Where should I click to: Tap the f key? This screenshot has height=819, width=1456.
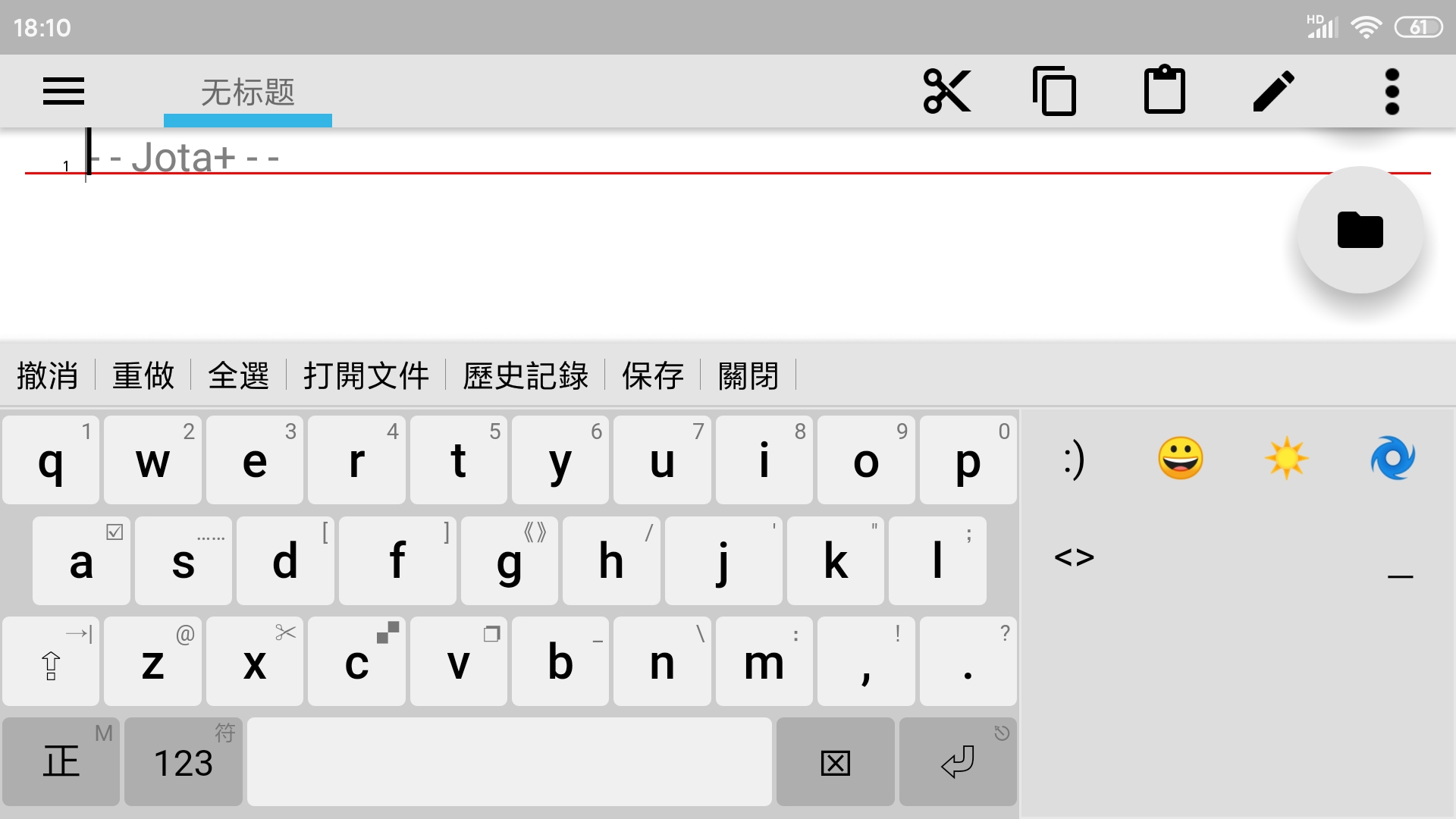click(x=397, y=561)
